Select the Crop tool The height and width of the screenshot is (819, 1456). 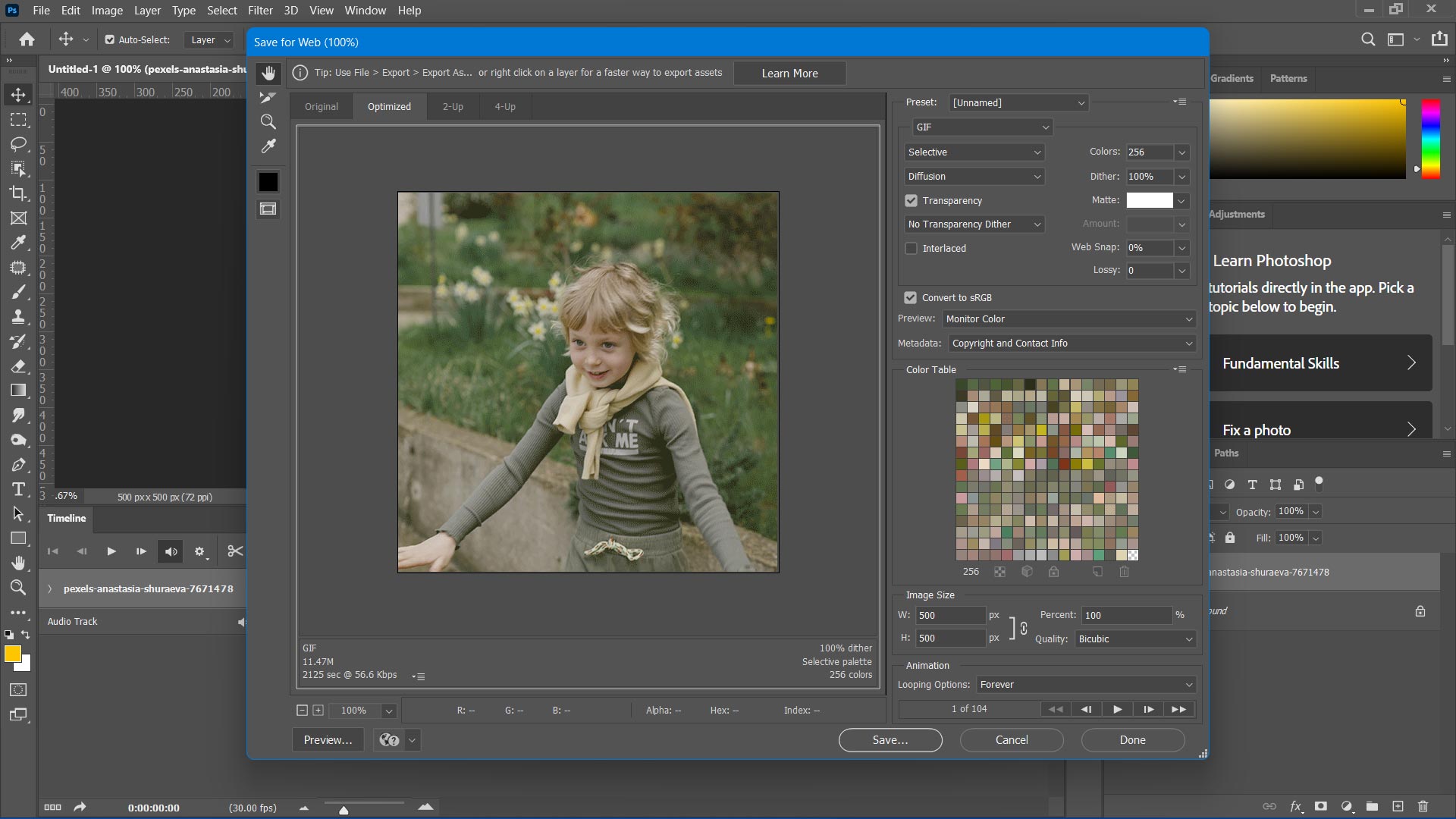[18, 193]
